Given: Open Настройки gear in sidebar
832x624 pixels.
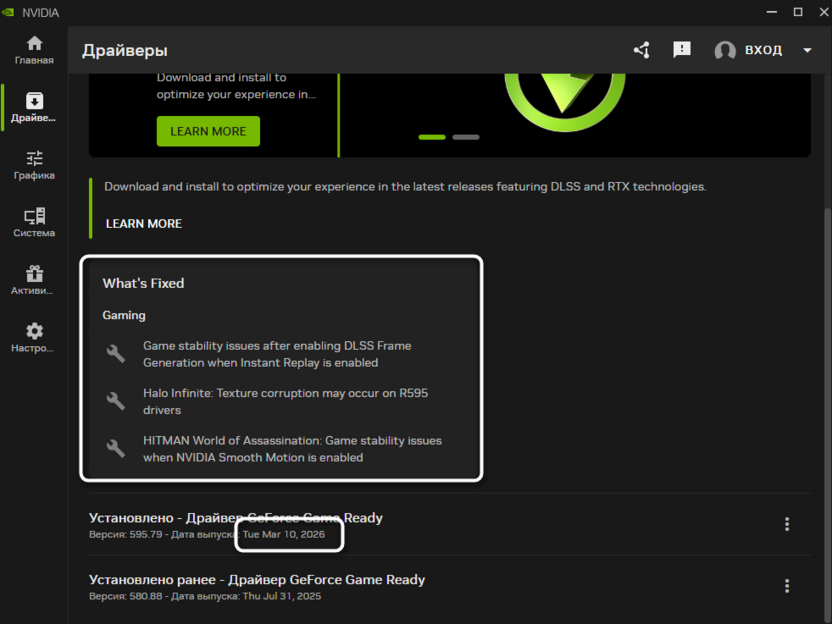Looking at the screenshot, I should pos(34,337).
